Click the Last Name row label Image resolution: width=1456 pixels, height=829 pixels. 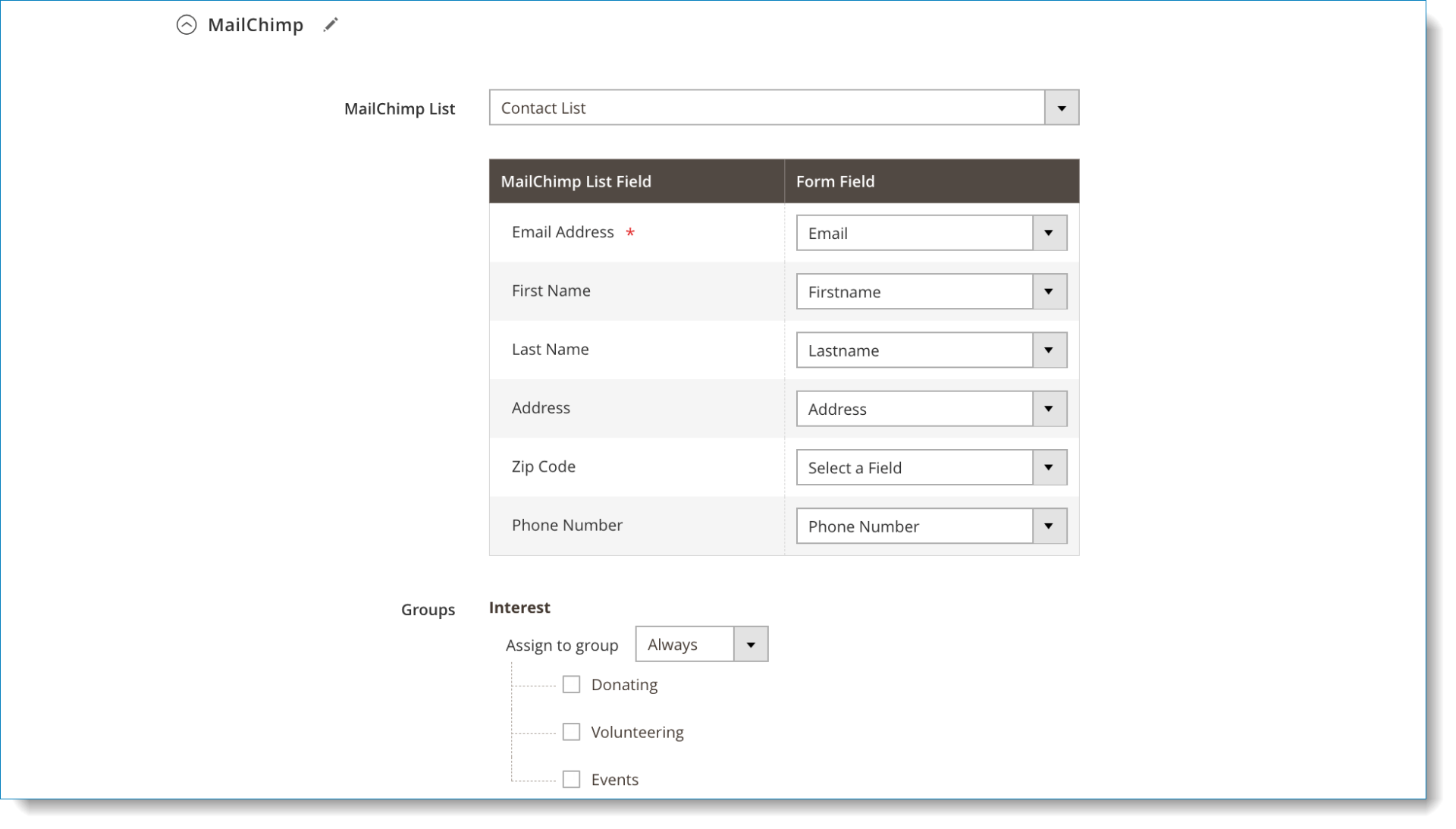(550, 349)
